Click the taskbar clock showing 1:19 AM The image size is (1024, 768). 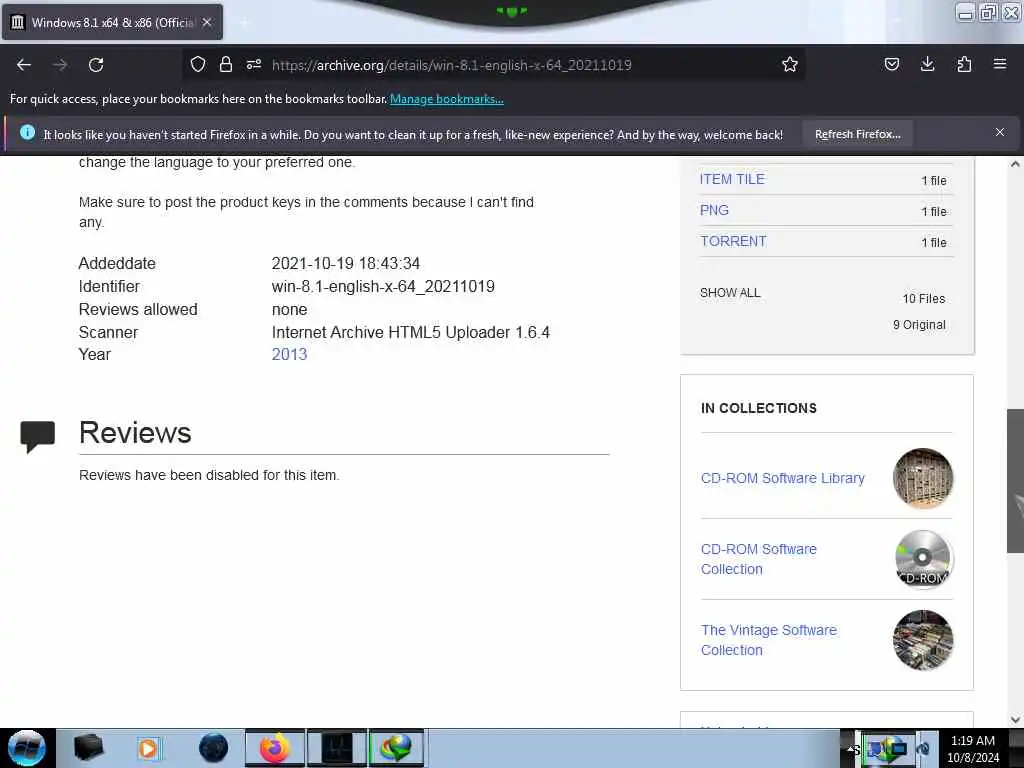tap(973, 748)
